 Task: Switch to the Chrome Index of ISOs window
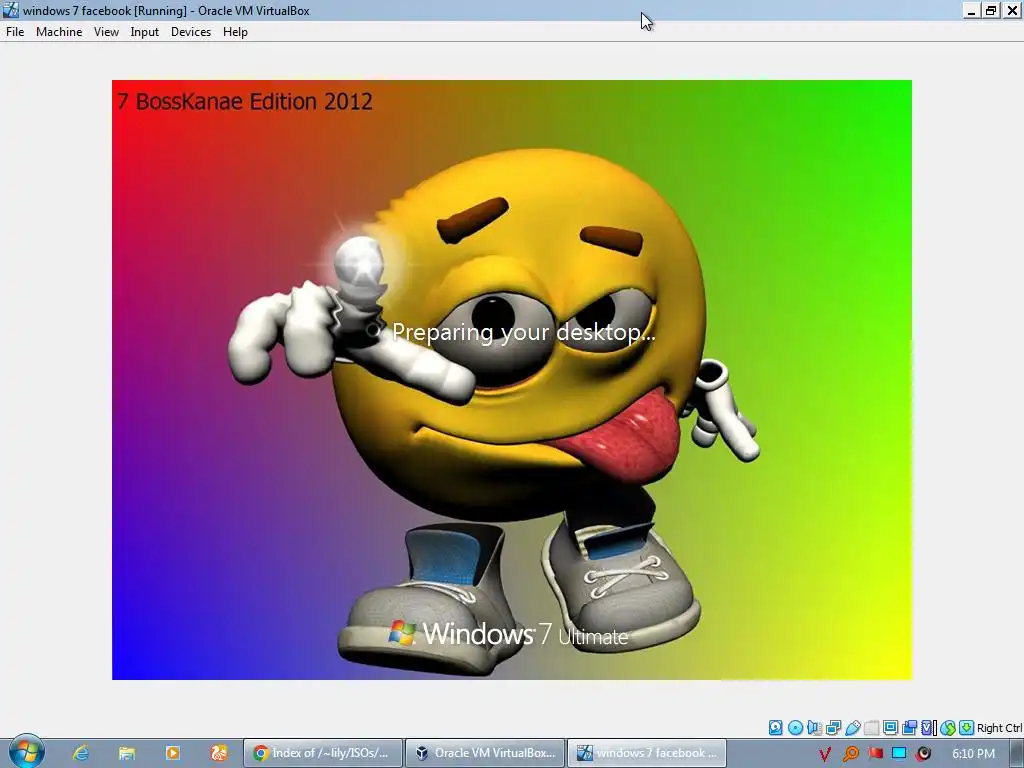tap(323, 753)
